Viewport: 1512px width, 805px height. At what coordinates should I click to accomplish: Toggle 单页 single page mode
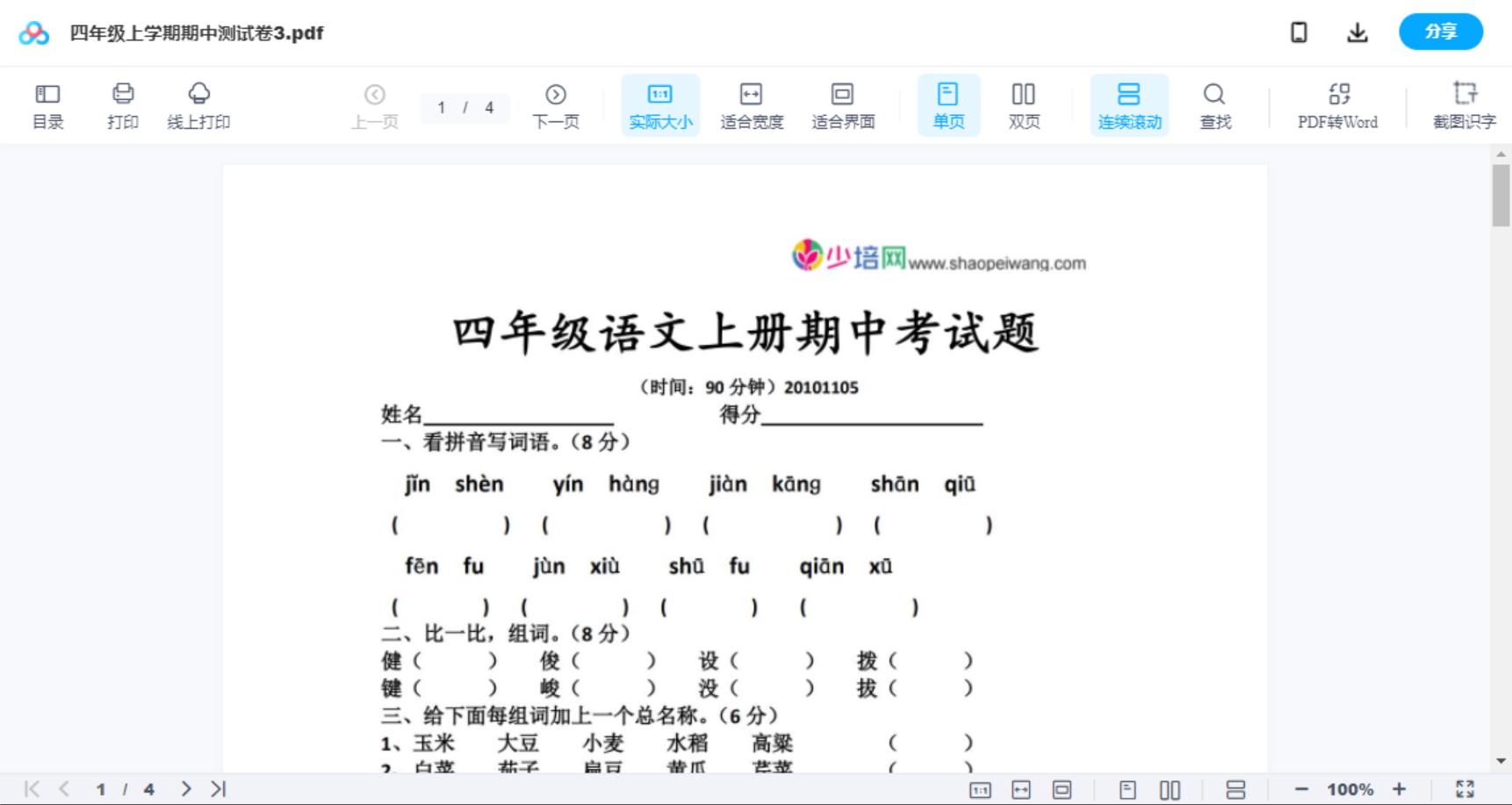948,104
